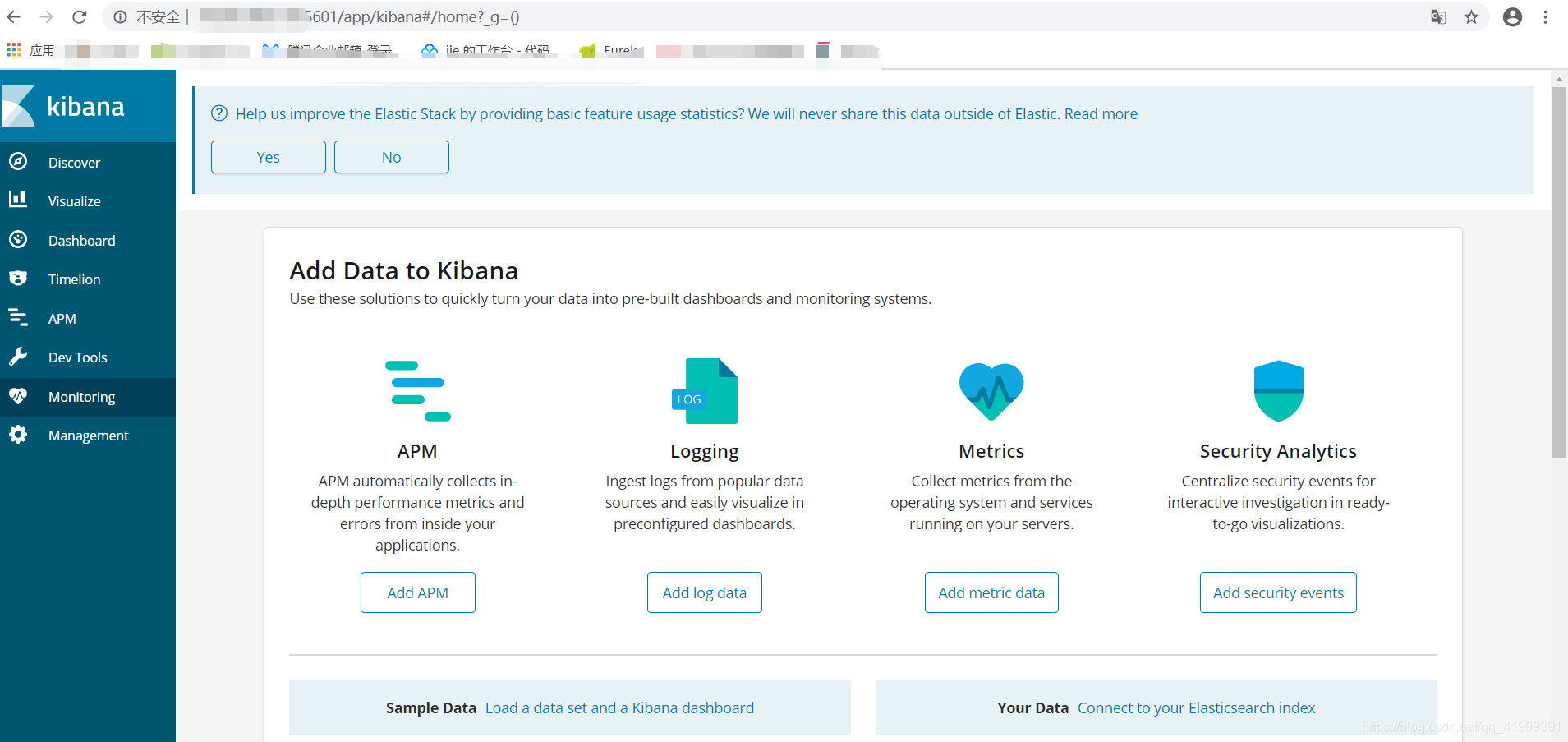Image resolution: width=1568 pixels, height=742 pixels.
Task: Click the vertical scrollbar thumb
Action: tap(1559, 271)
